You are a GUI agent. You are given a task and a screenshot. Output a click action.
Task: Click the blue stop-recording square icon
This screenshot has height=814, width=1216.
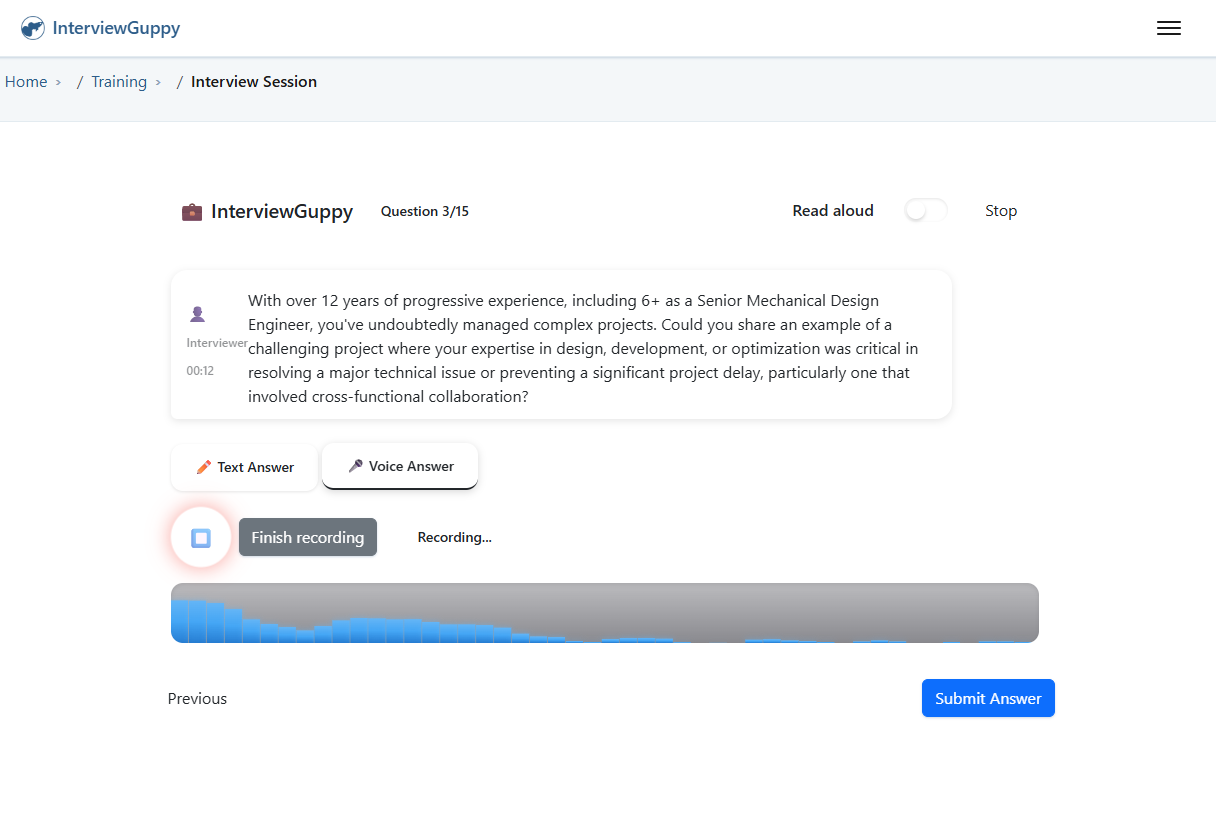pyautogui.click(x=200, y=537)
